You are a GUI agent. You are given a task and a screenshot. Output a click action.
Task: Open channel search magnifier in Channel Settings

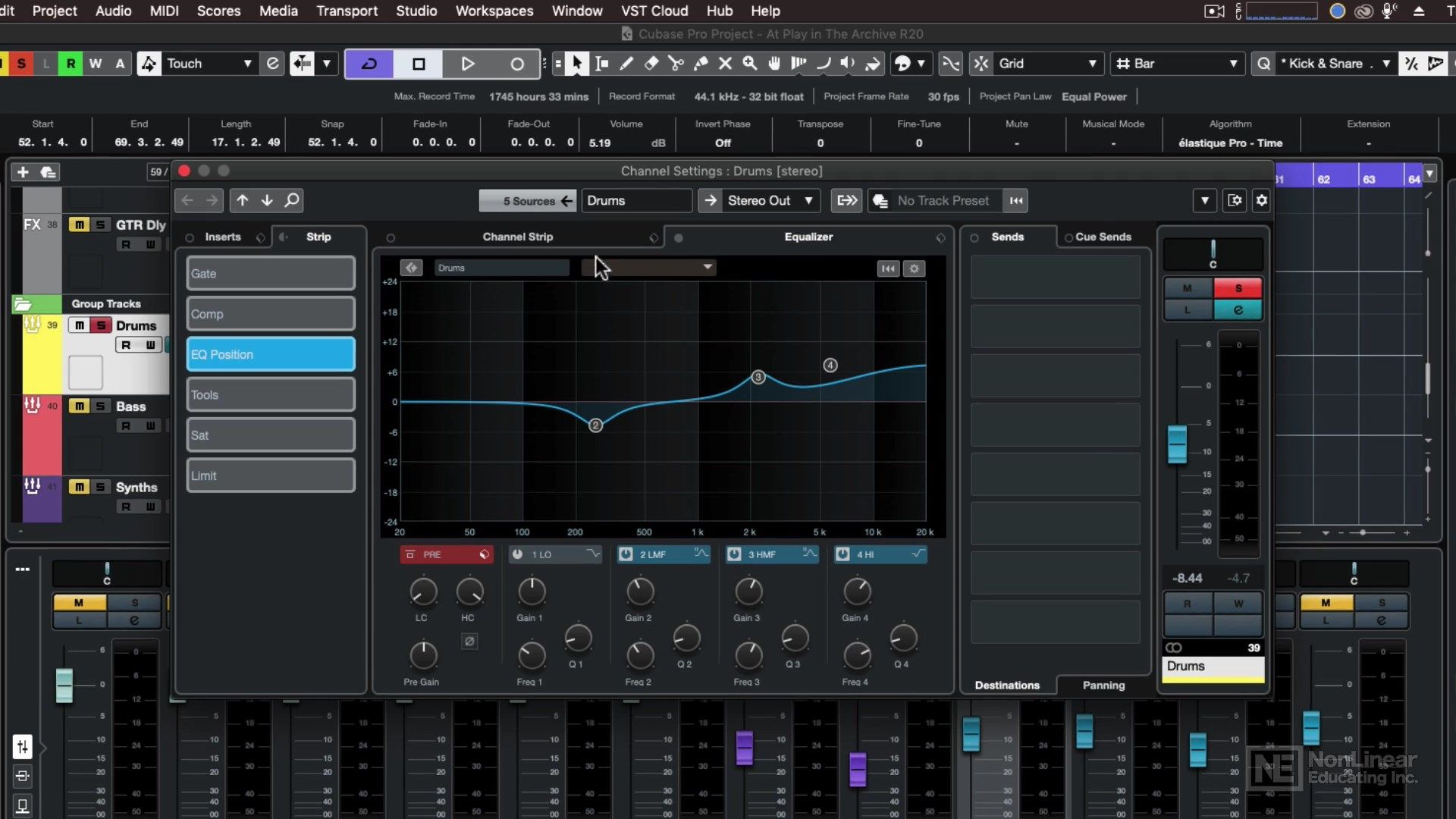tap(292, 200)
